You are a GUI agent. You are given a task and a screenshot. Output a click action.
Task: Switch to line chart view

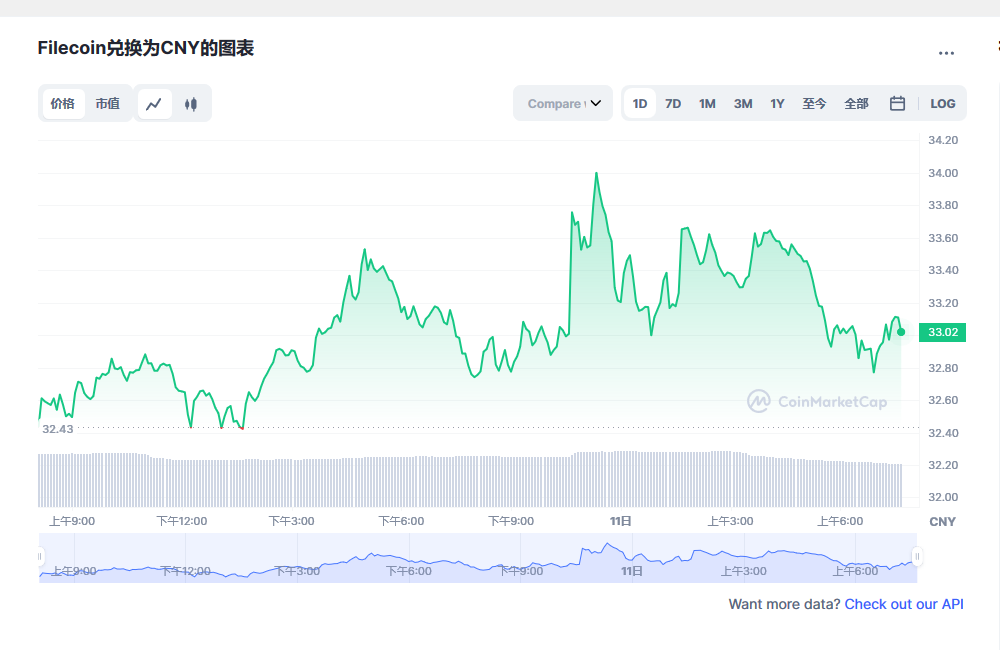tap(154, 103)
